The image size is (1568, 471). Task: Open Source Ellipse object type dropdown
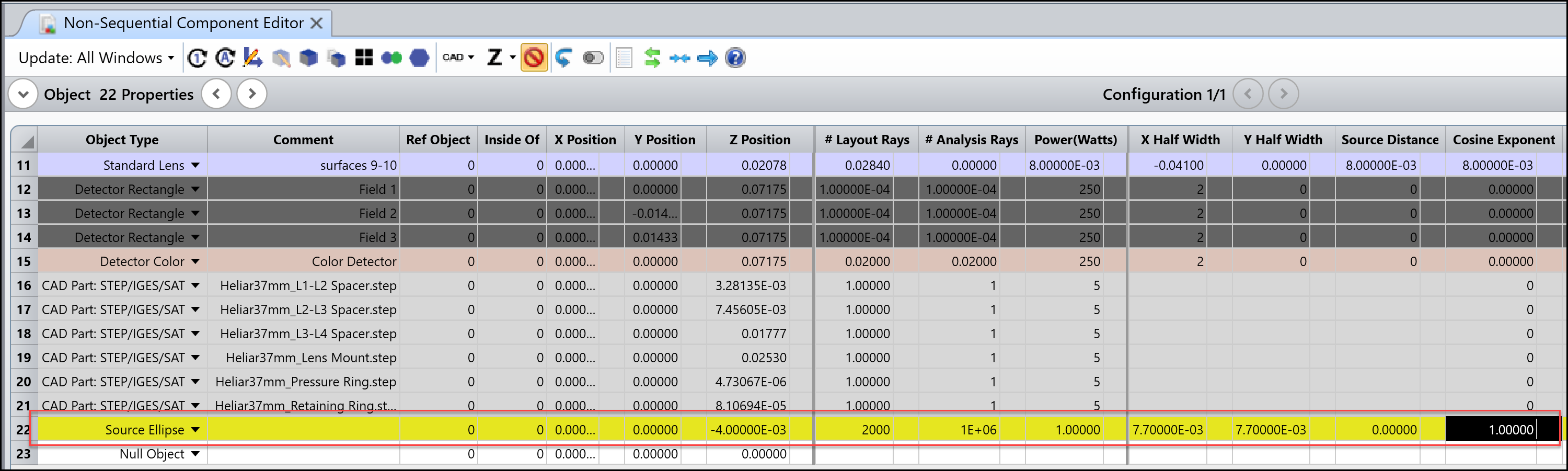[195, 430]
